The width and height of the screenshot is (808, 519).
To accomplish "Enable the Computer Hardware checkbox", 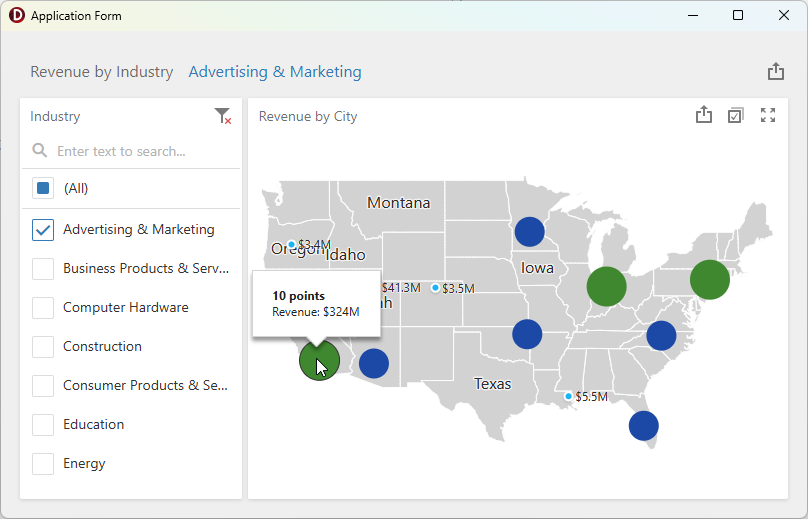I will 43,308.
